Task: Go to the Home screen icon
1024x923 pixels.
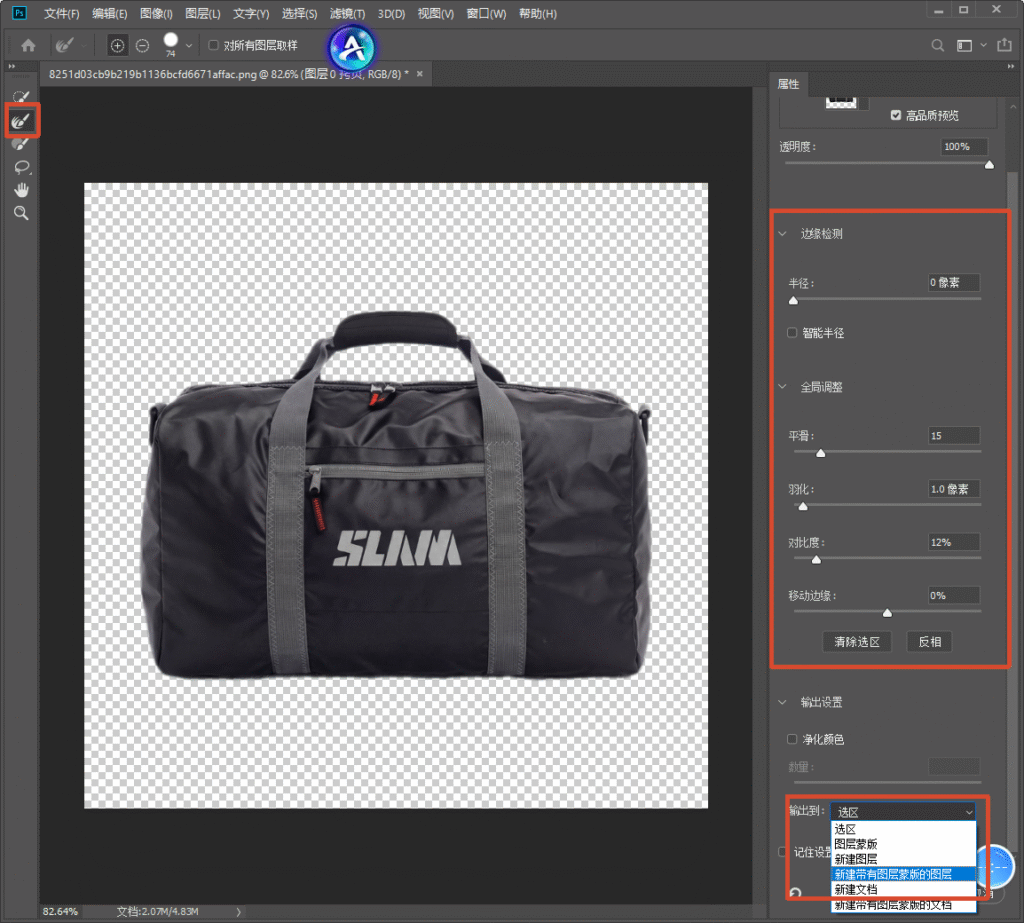Action: point(28,45)
